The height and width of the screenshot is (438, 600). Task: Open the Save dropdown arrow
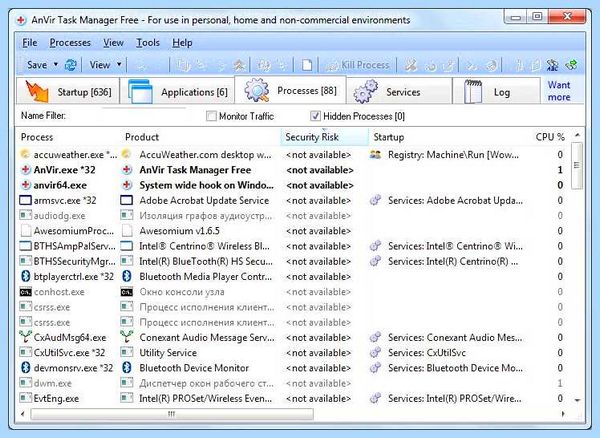tap(56, 65)
